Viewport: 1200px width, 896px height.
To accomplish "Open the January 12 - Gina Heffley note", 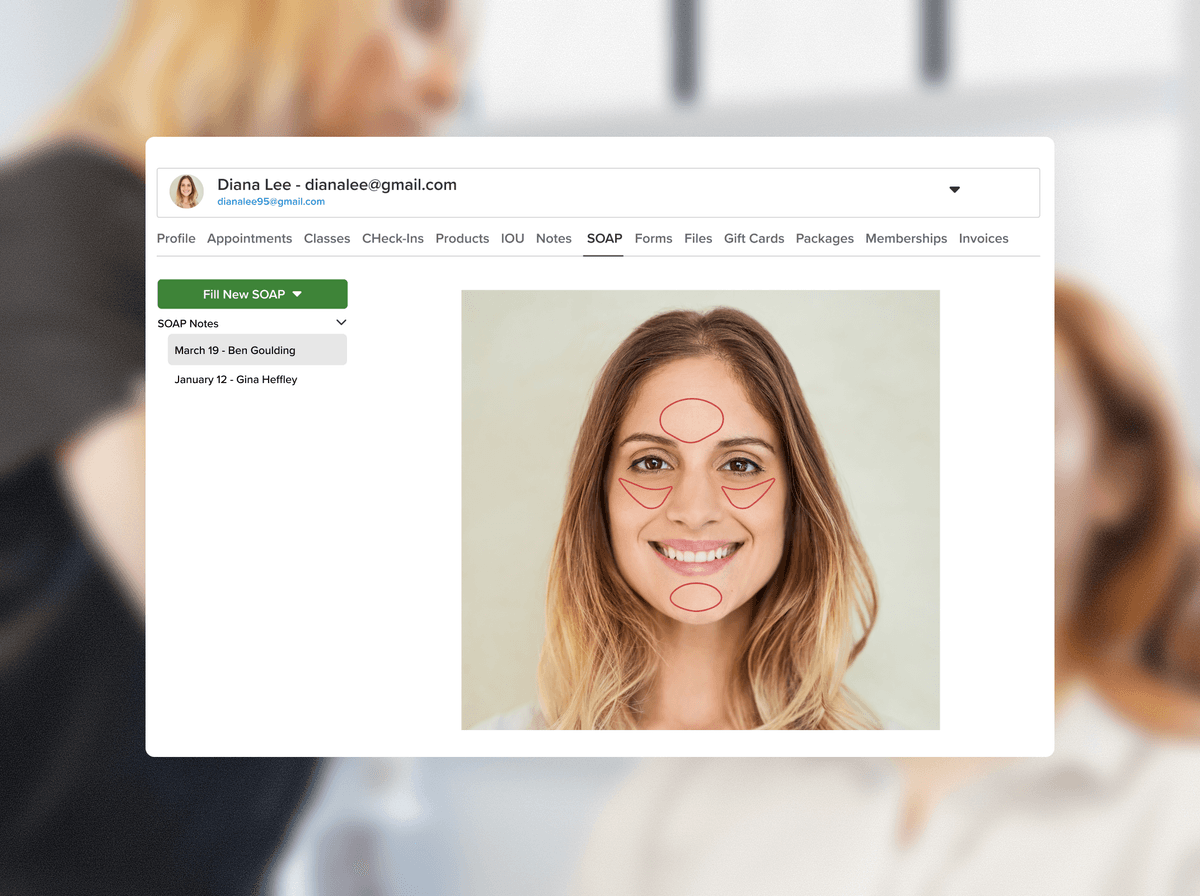I will pos(236,380).
